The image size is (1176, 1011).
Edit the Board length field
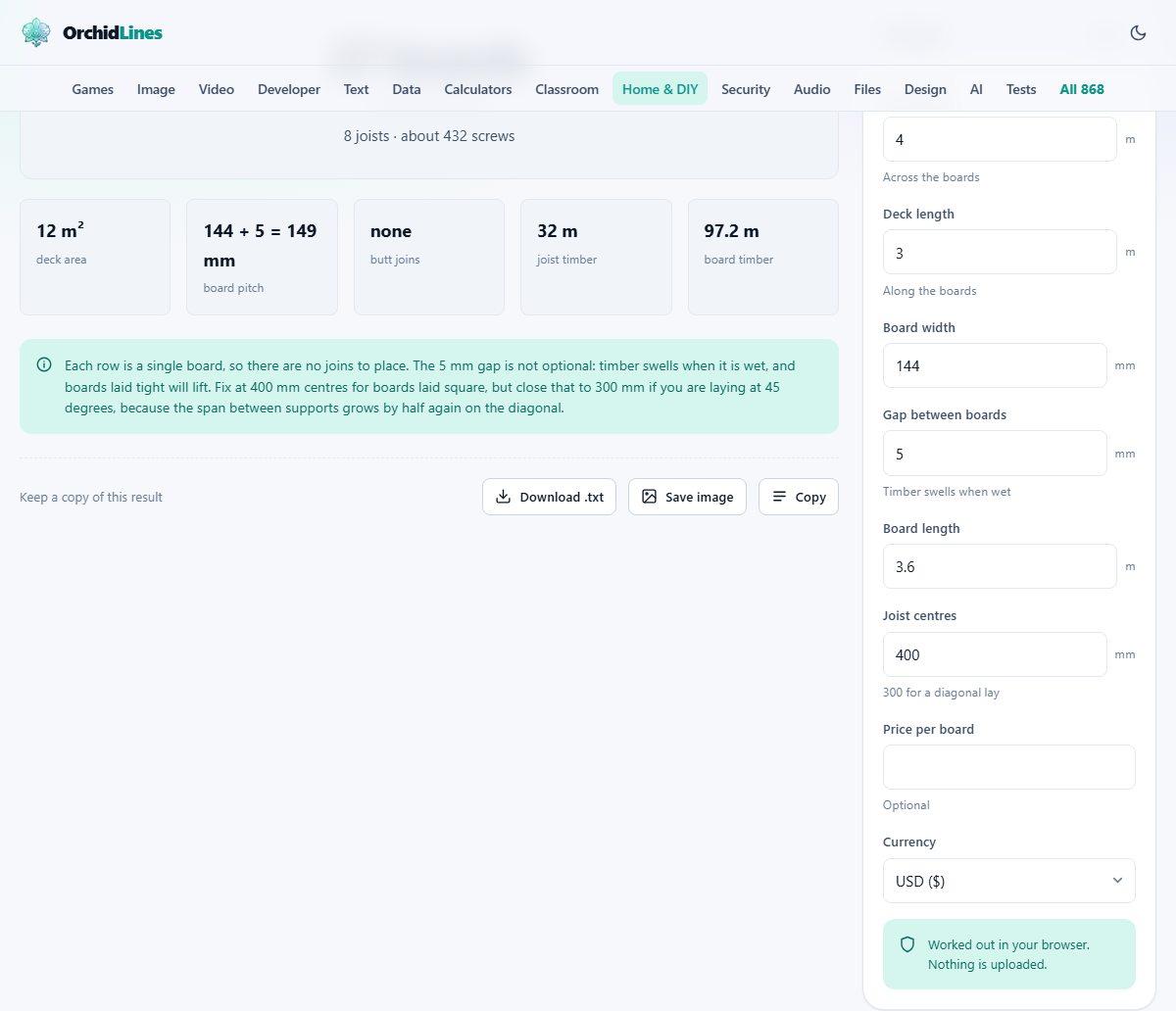(1000, 566)
